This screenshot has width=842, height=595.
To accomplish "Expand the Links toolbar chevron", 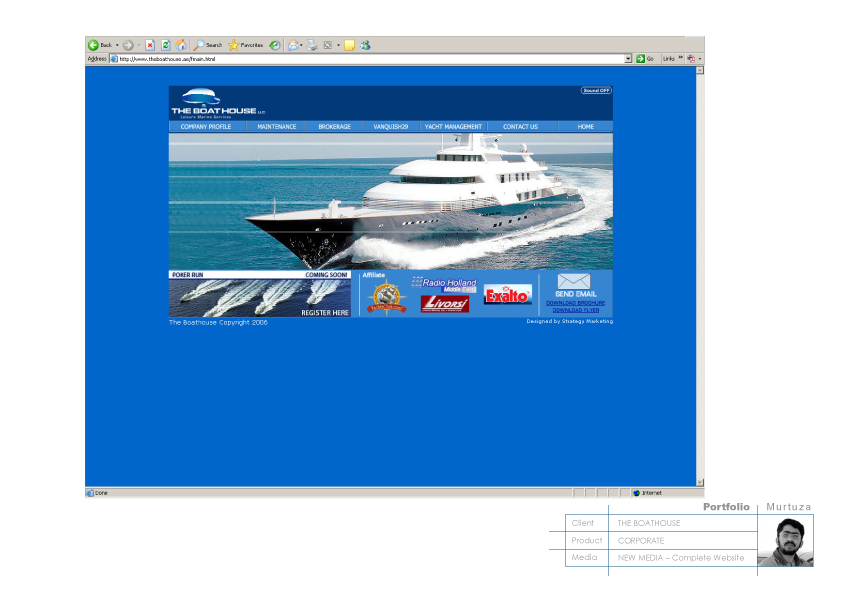I will tap(680, 57).
